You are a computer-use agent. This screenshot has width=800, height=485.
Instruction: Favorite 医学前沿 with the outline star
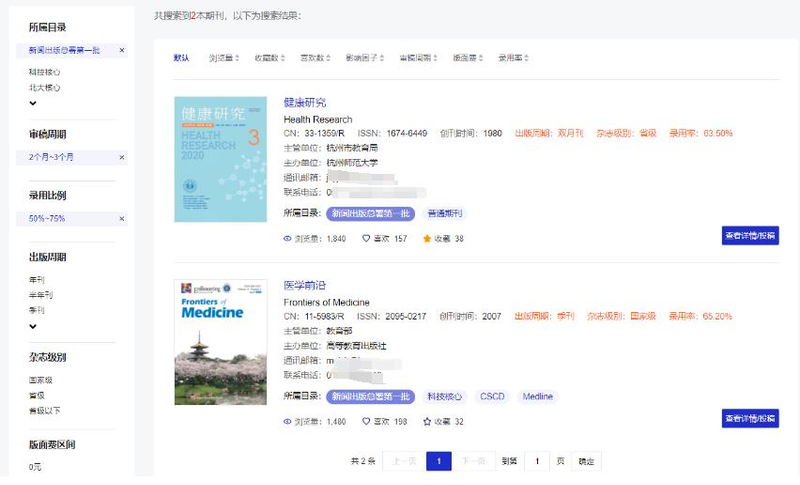click(427, 421)
